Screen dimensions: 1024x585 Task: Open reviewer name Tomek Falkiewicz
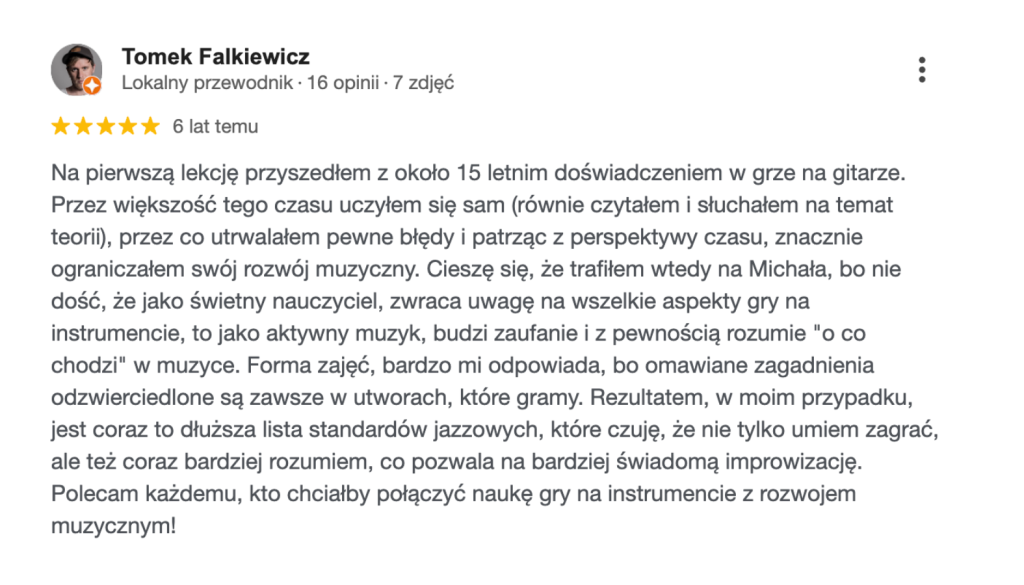coord(218,57)
